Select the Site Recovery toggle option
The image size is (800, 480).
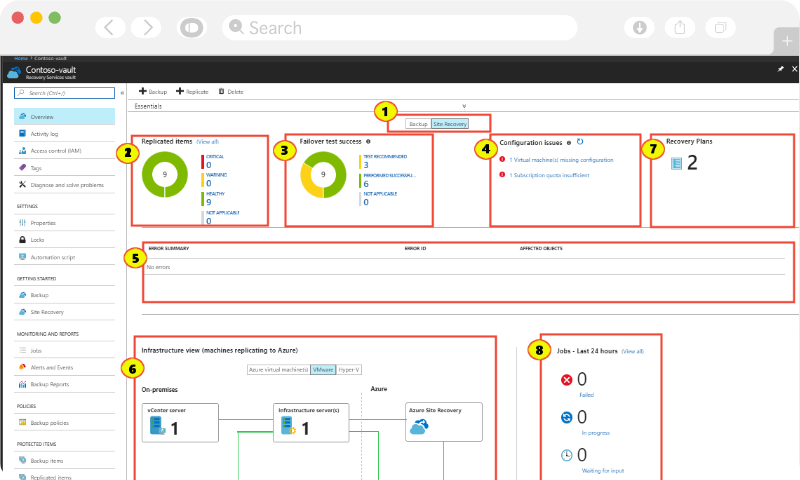(448, 124)
